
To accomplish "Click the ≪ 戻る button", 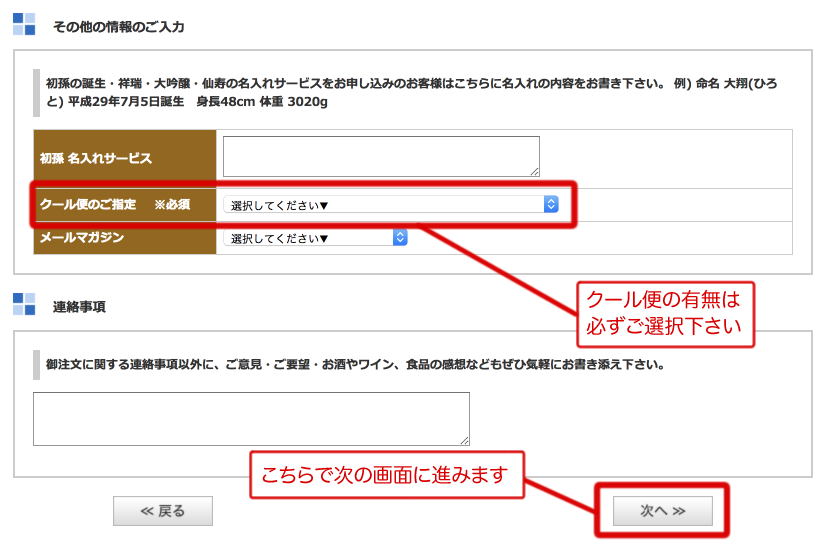I will pos(163,511).
